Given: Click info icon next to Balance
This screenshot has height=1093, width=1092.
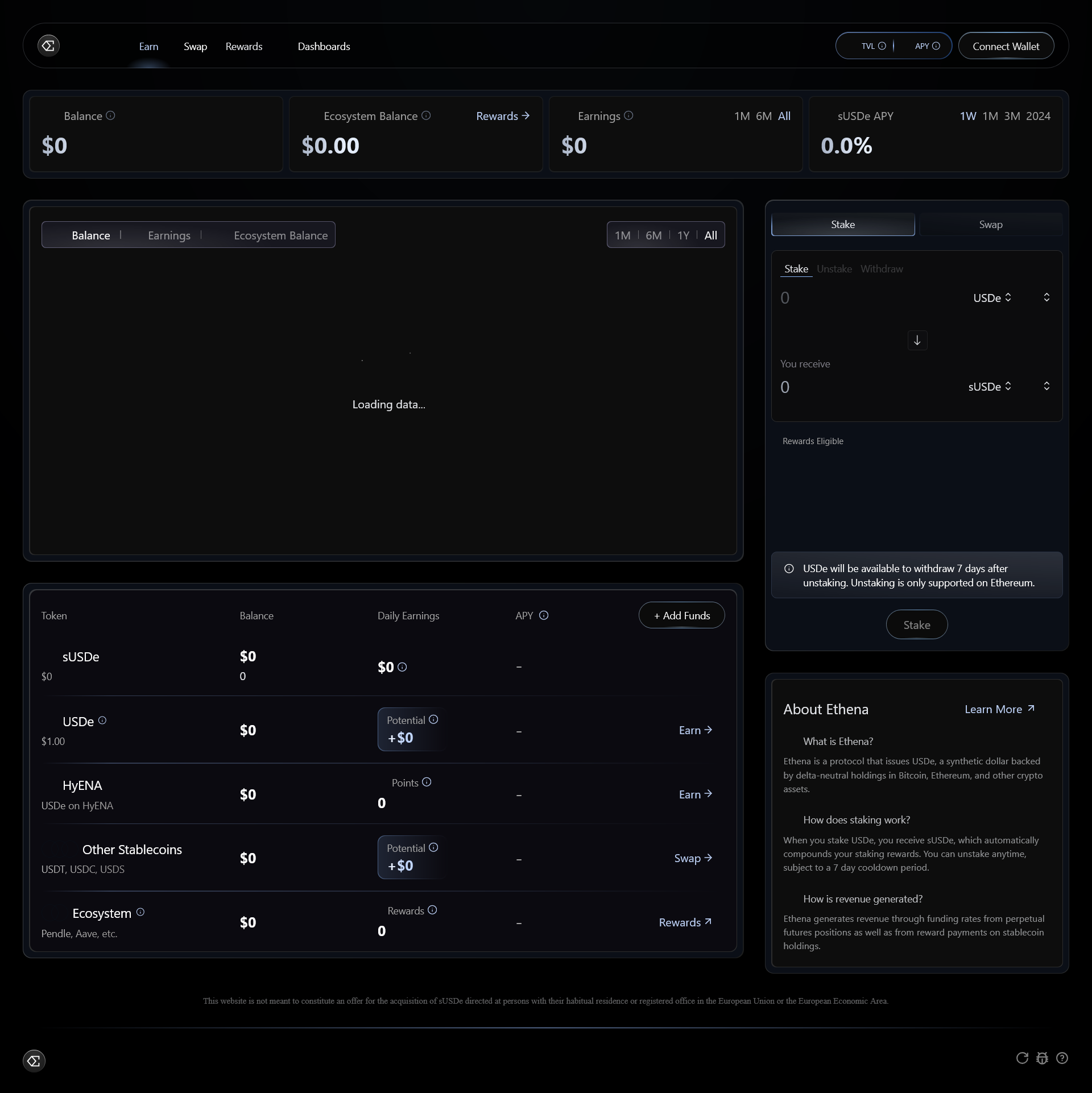Looking at the screenshot, I should 111,115.
